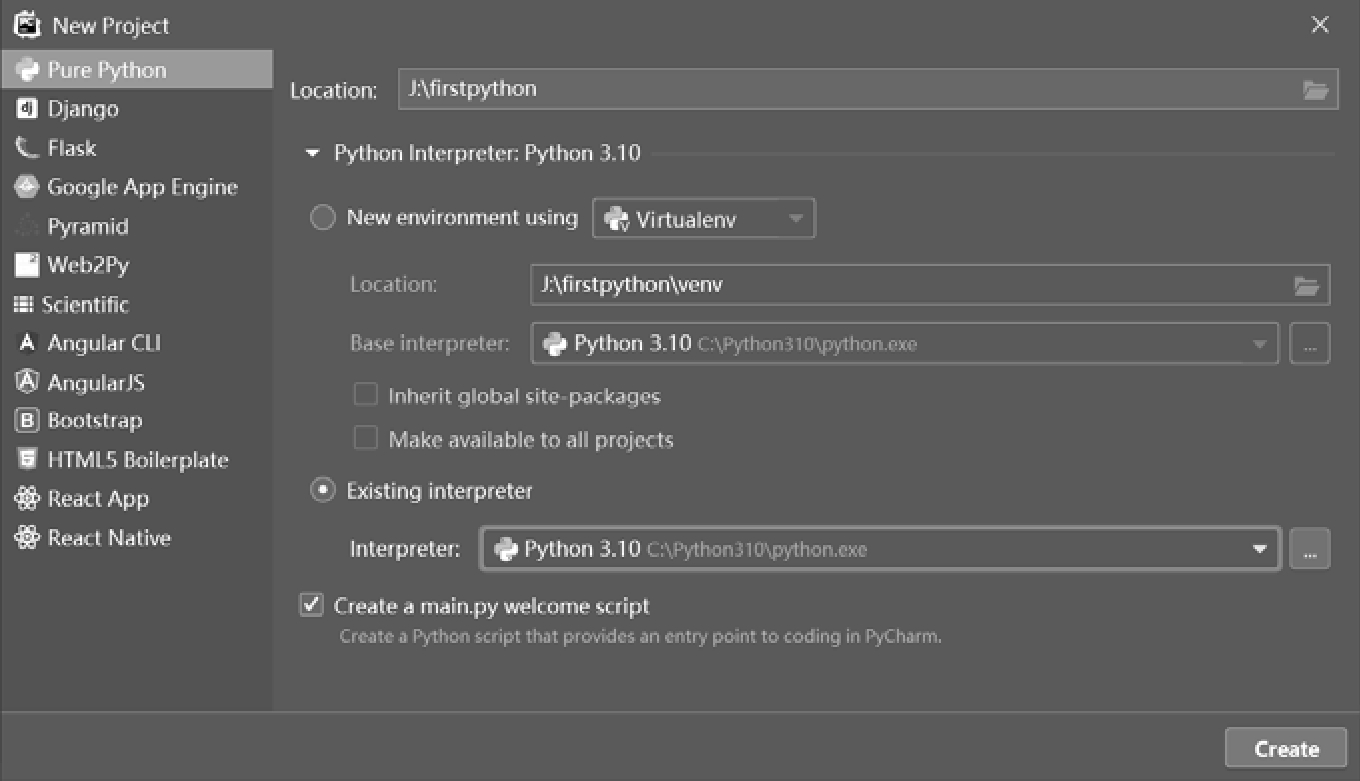Close the New Project dialog
The image size is (1360, 781).
1320,25
